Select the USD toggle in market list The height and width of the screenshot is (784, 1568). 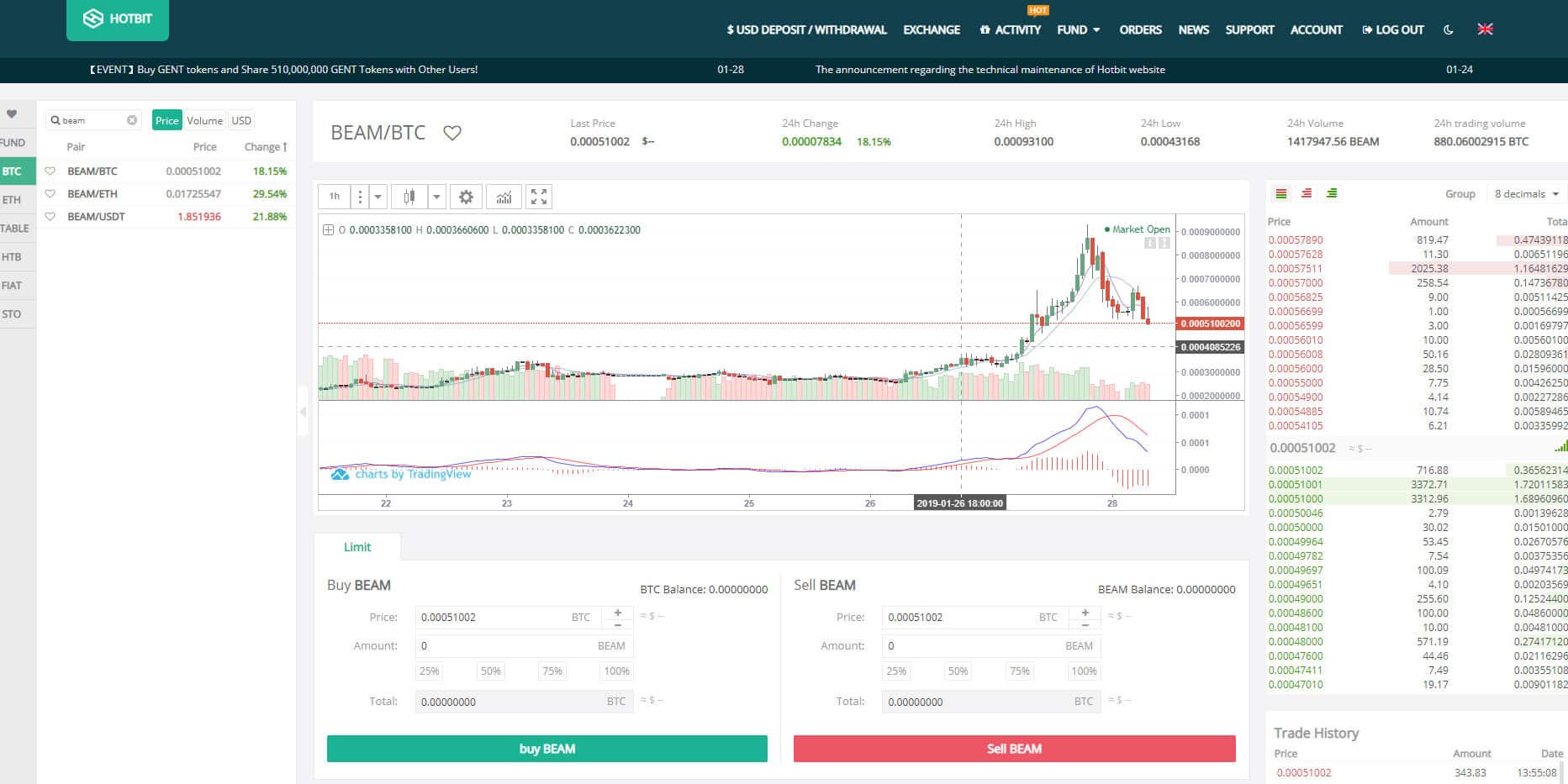click(241, 120)
